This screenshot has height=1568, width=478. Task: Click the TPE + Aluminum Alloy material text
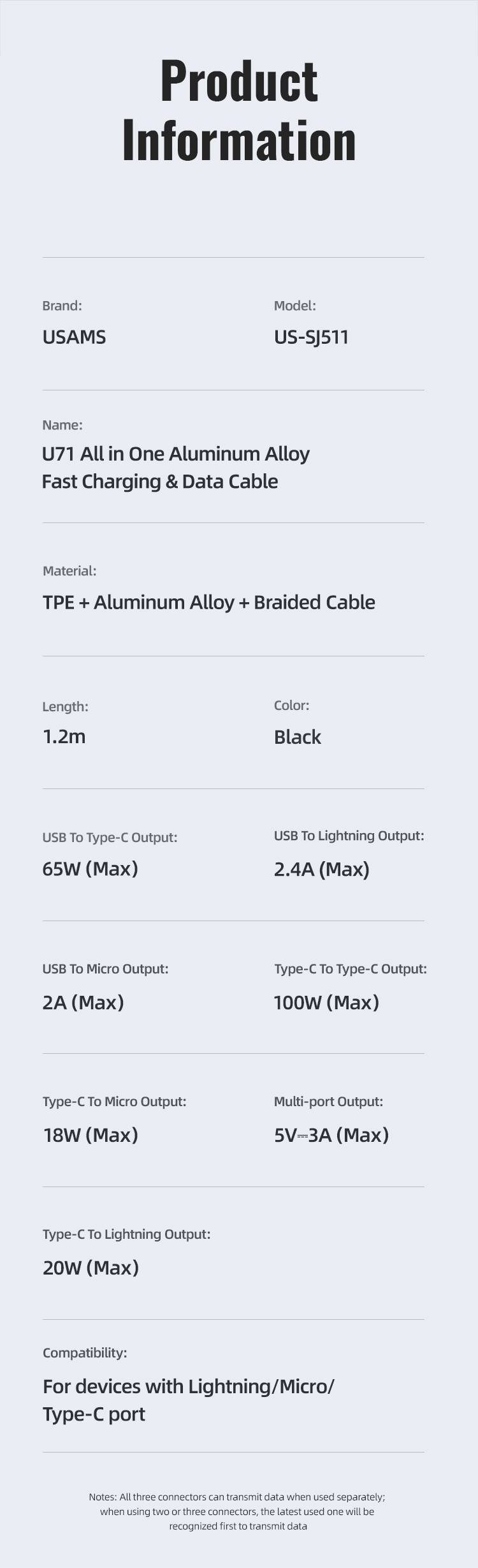[x=208, y=602]
